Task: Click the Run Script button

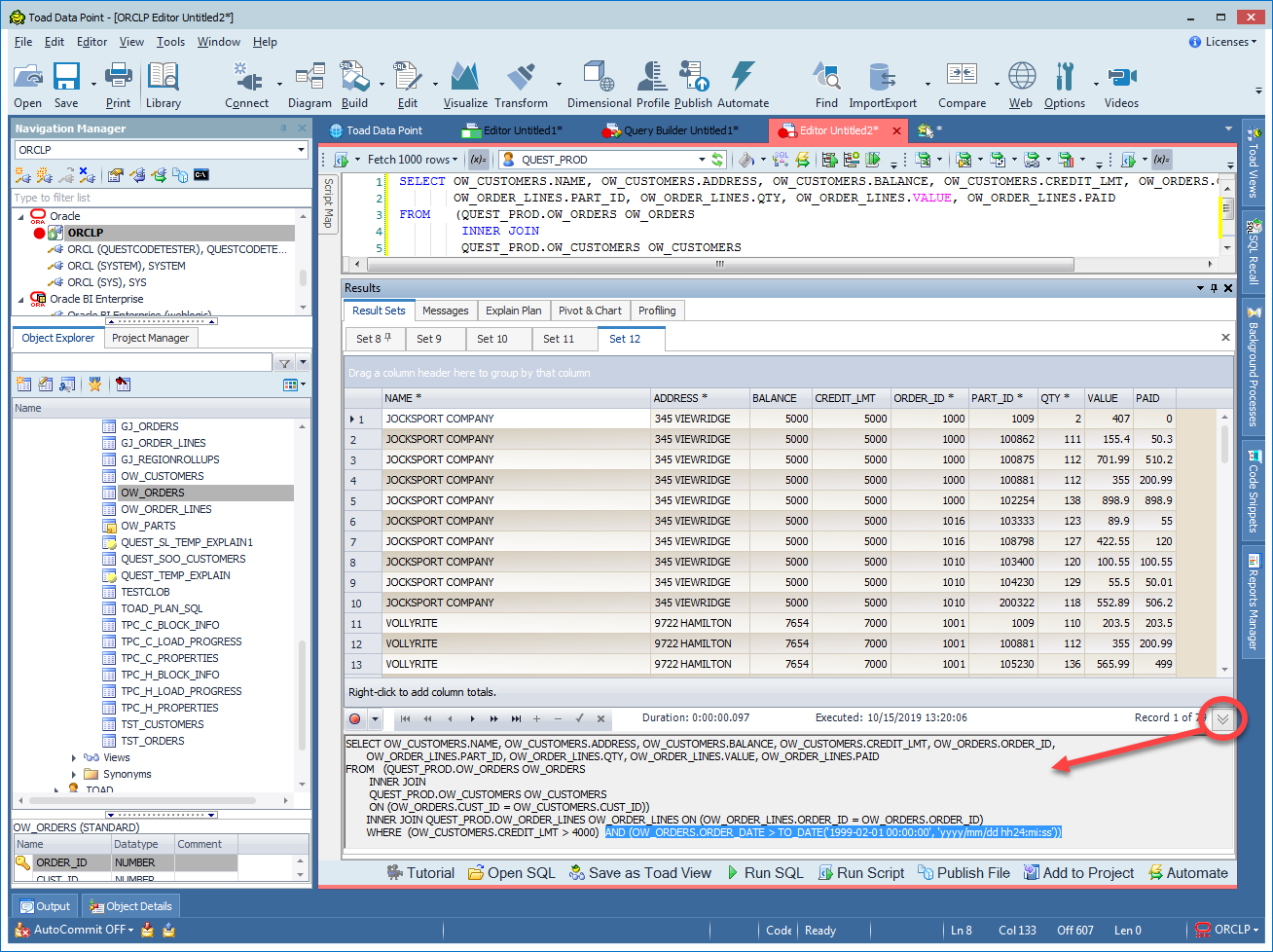Action: tap(861, 873)
